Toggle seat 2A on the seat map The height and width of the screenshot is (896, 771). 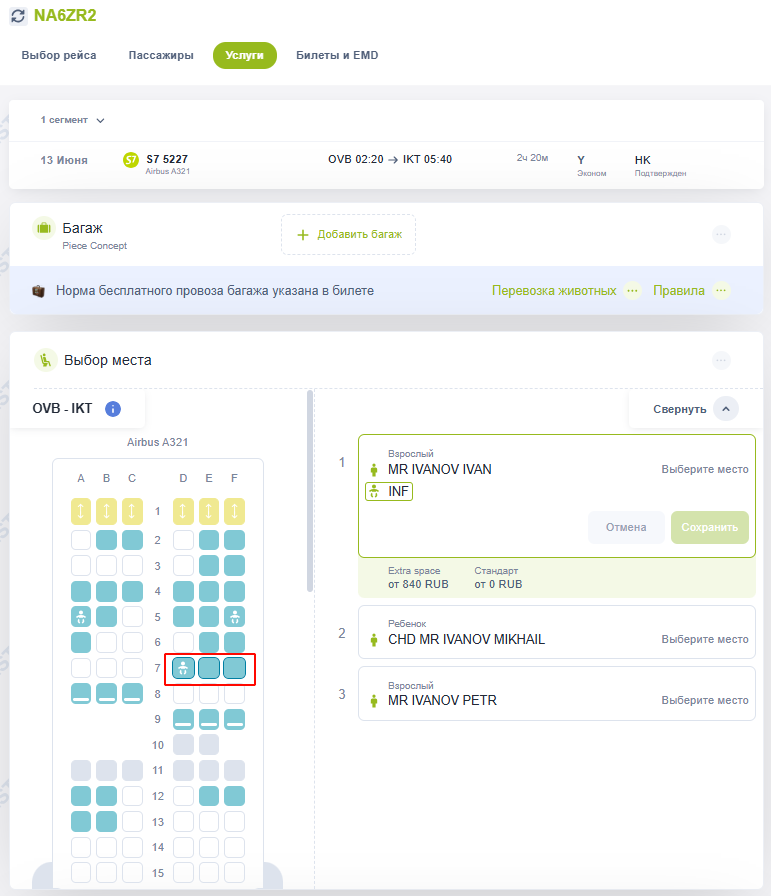coord(81,541)
